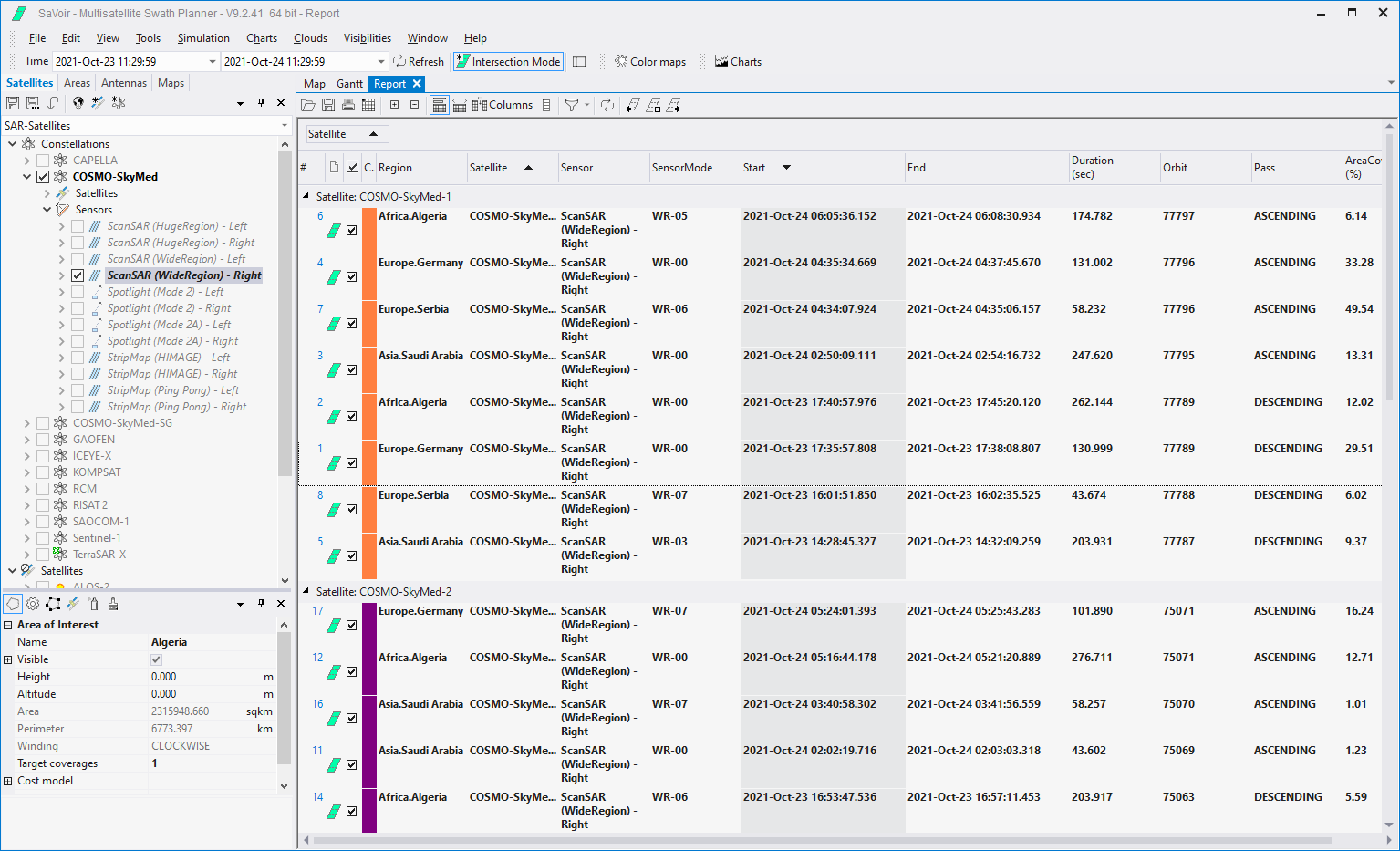This screenshot has height=851, width=1400.
Task: Open the Simulation menu
Action: tap(202, 38)
